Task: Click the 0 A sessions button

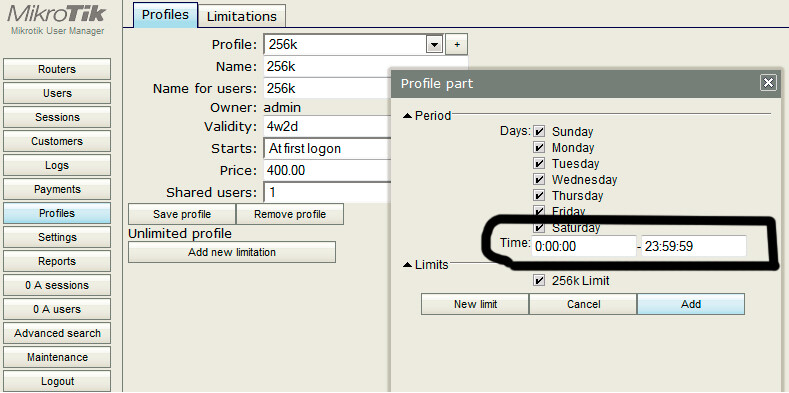Action: [x=57, y=285]
